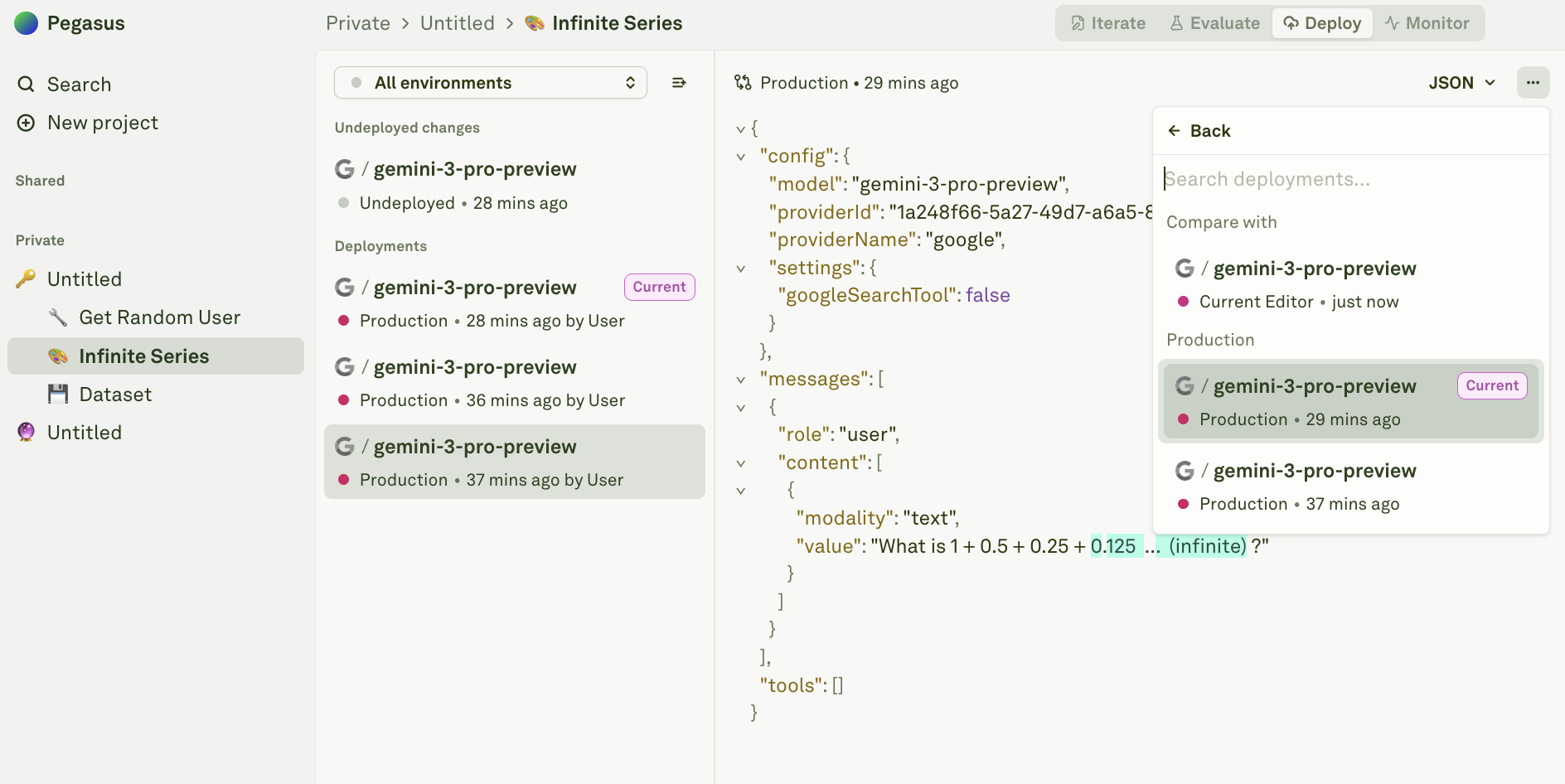This screenshot has width=1565, height=784.
Task: Click the "role": "user" line
Action: pos(839,434)
